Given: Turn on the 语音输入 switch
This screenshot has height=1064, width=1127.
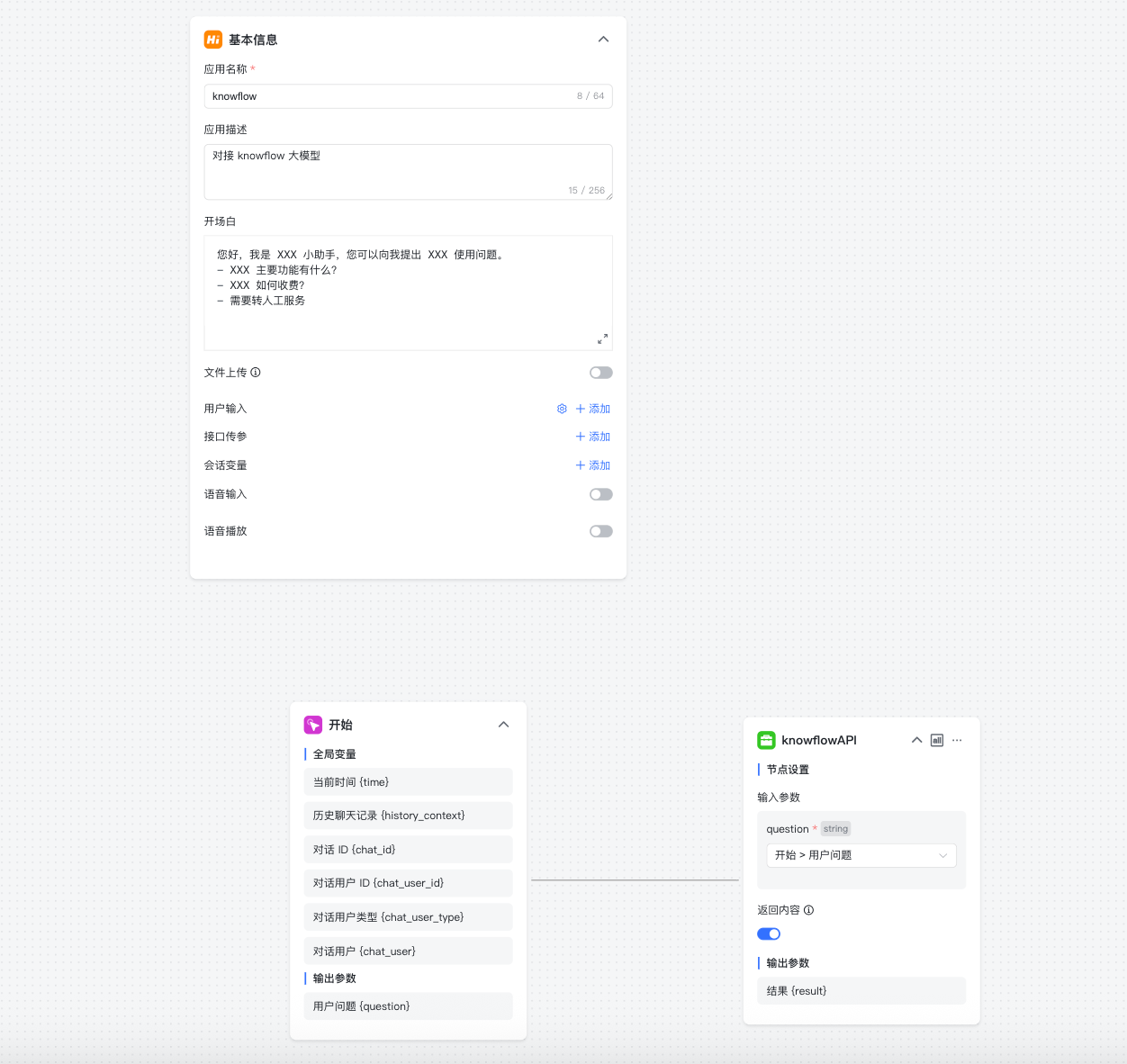Looking at the screenshot, I should [x=600, y=494].
